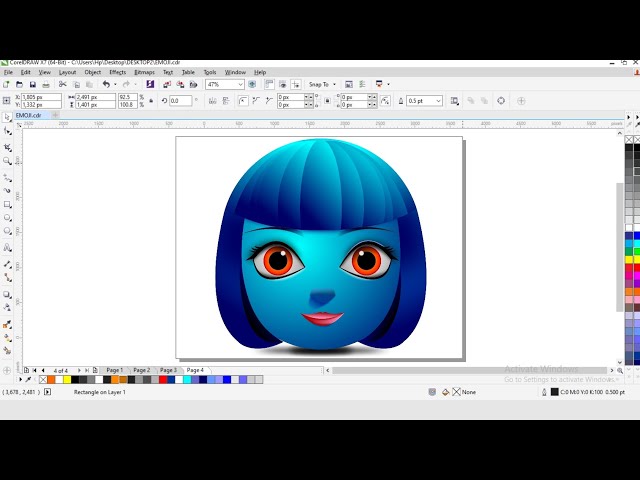Expand the undo history dropdown arrow
640x480 pixels.
coord(115,84)
